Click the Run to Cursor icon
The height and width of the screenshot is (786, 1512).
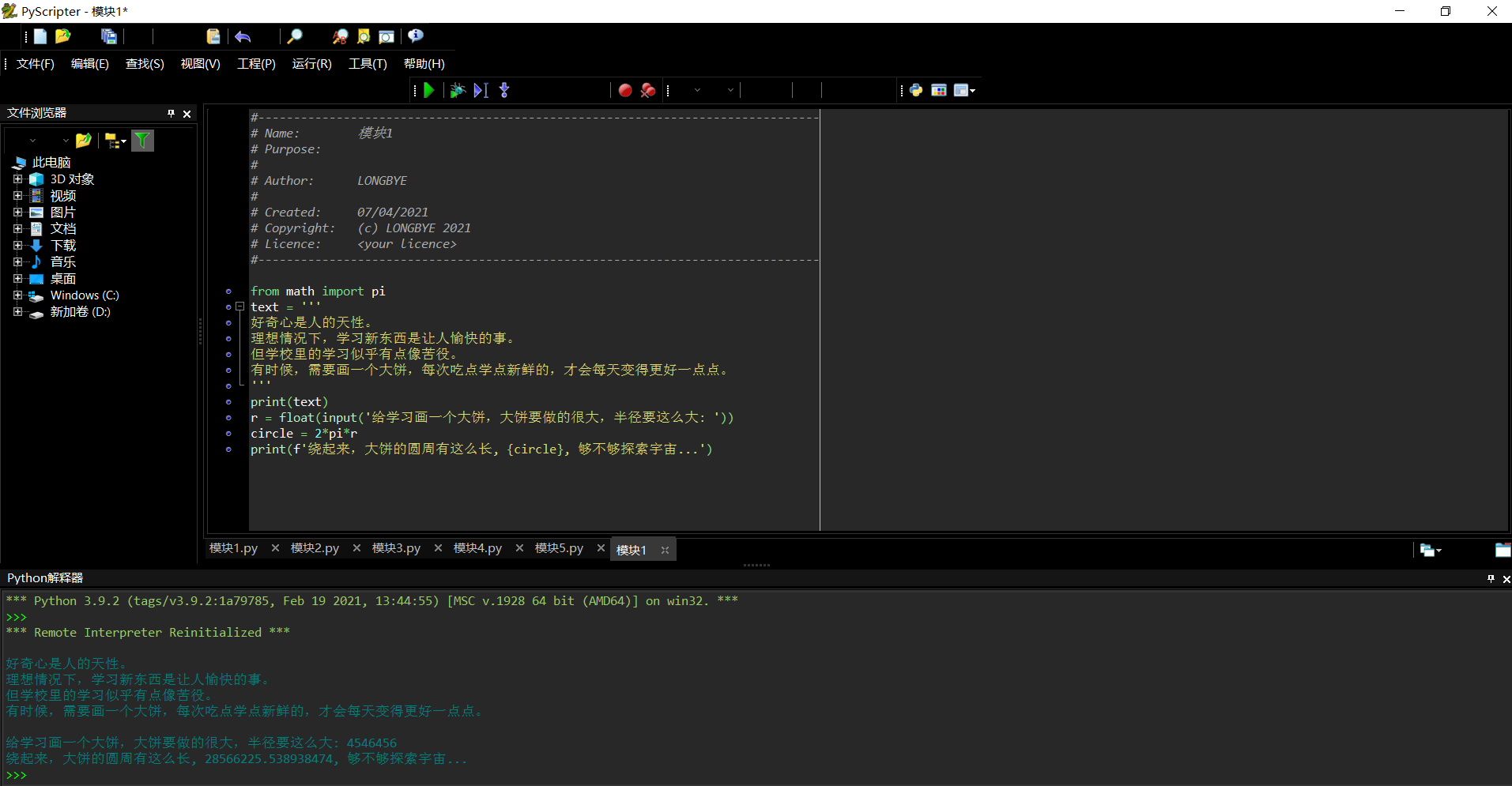pyautogui.click(x=481, y=90)
